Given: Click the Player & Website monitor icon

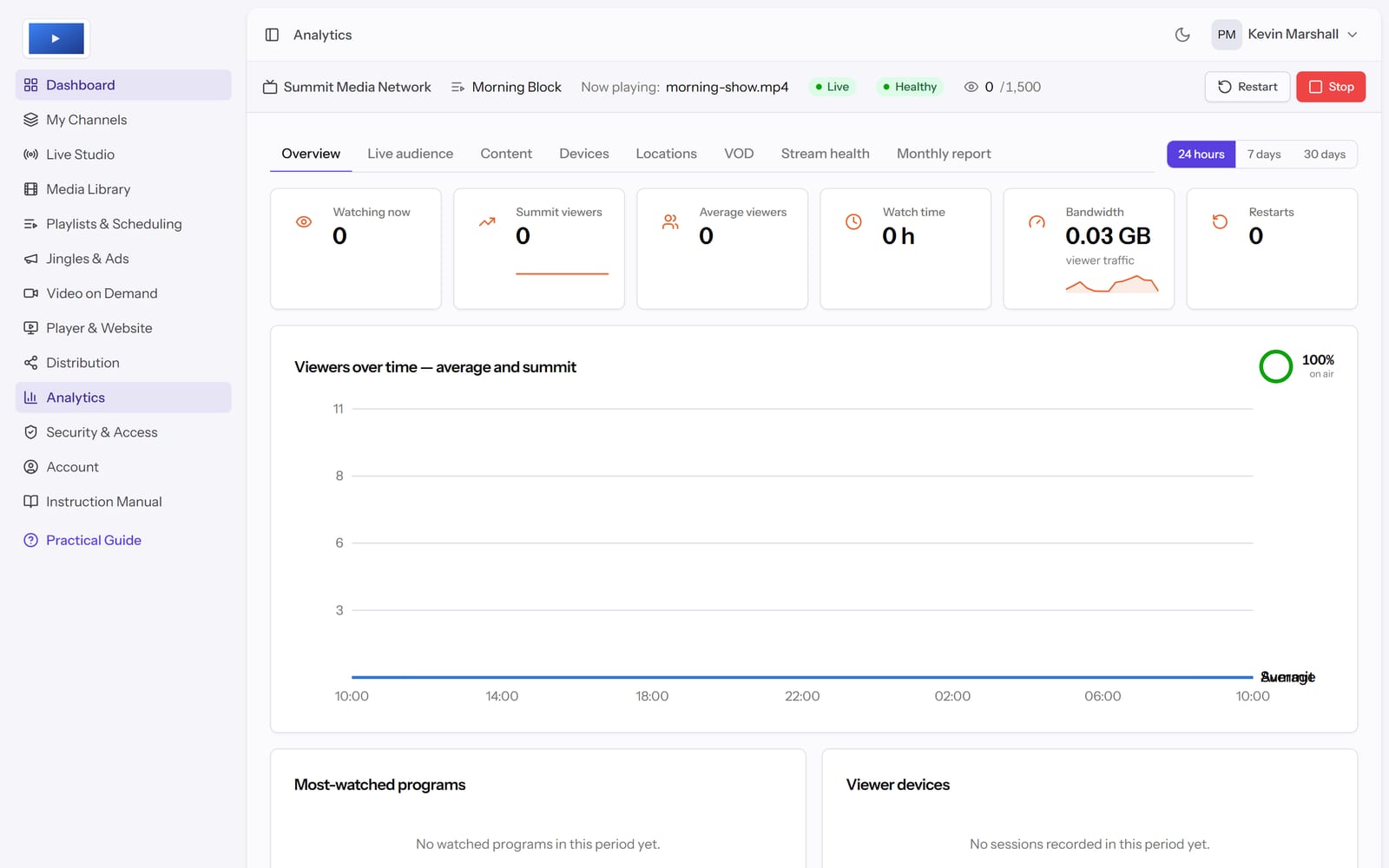Looking at the screenshot, I should [31, 328].
